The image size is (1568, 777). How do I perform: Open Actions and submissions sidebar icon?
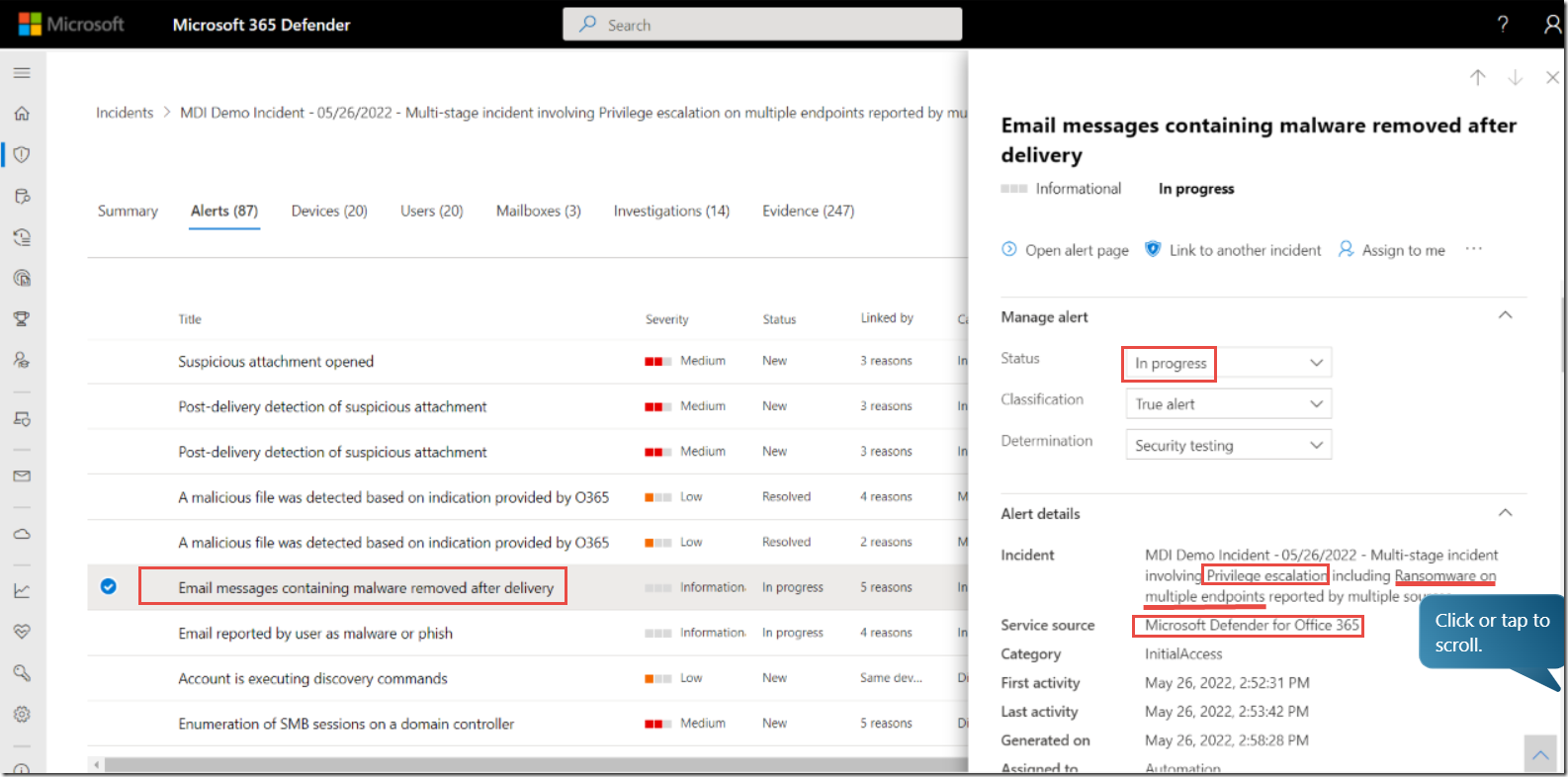(22, 237)
